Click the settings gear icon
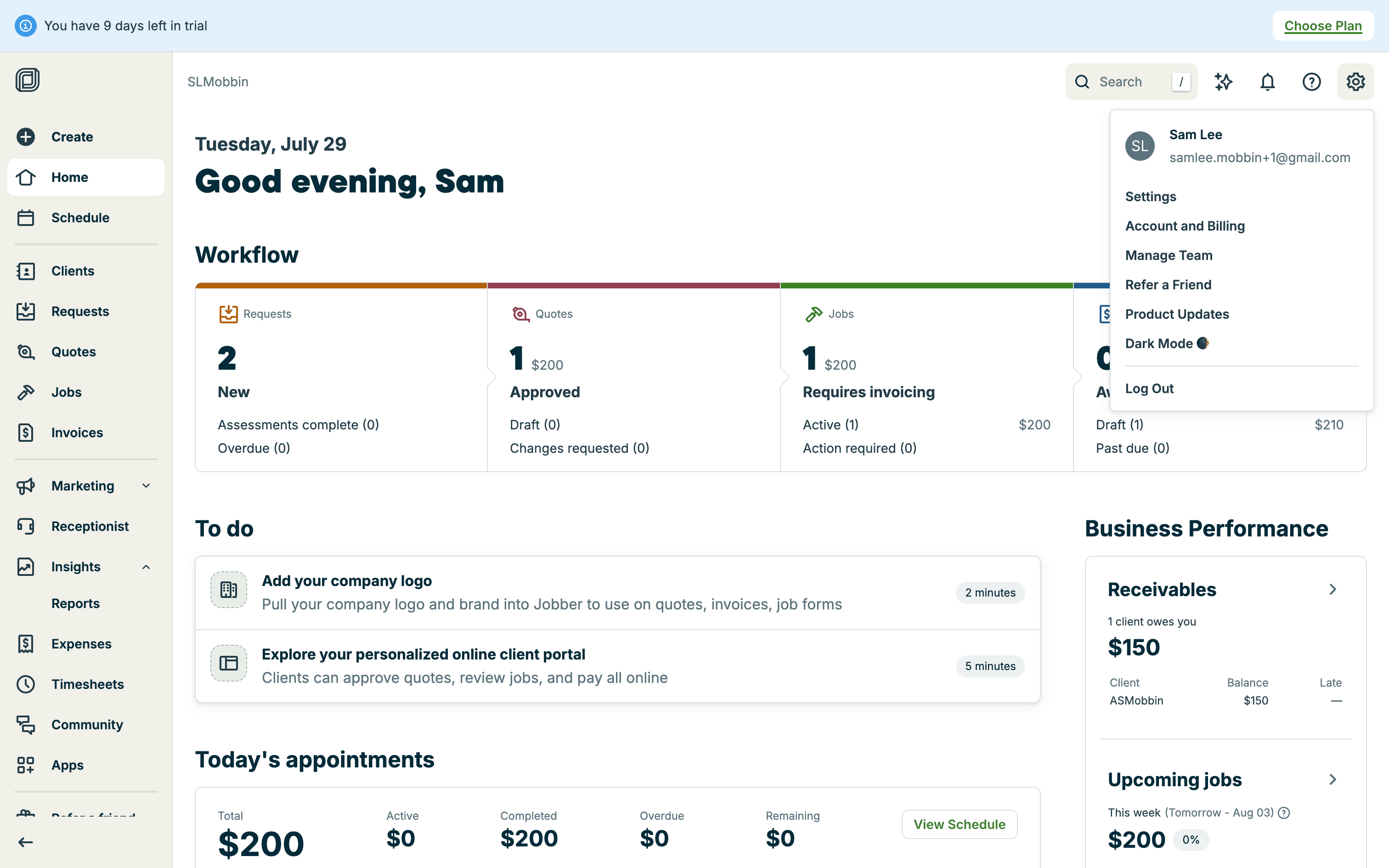This screenshot has width=1389, height=868. 1355,82
